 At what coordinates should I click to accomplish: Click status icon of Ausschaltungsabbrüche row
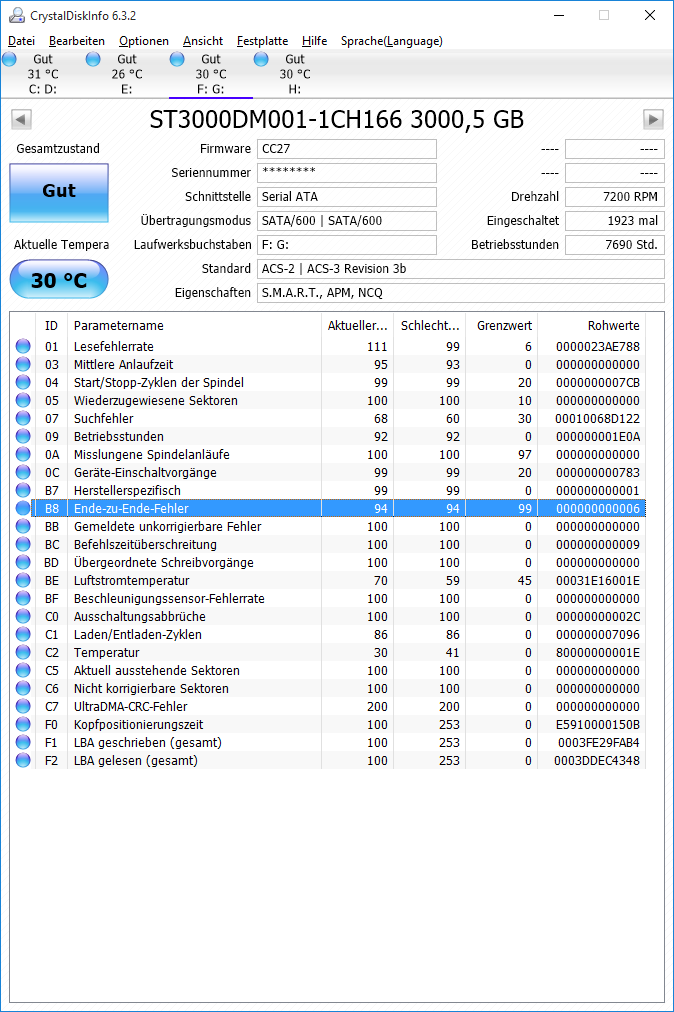(23, 616)
